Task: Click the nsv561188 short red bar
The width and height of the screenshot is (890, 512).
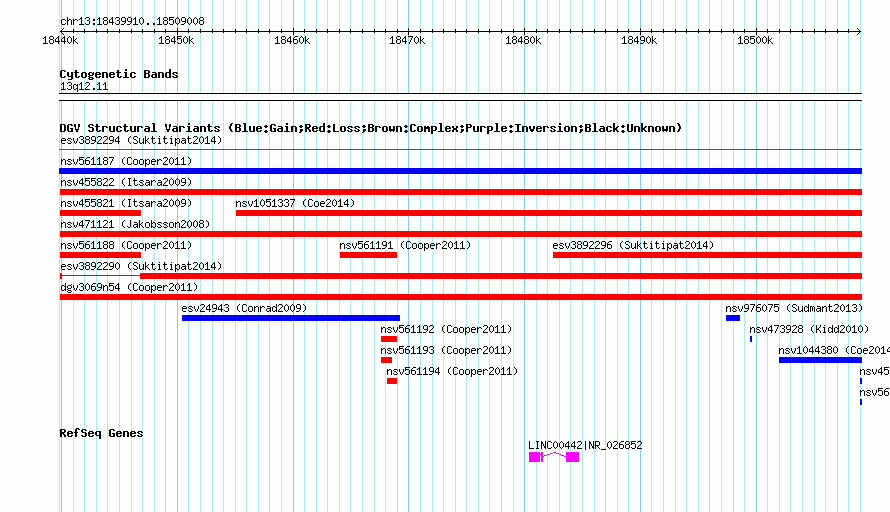Action: 100,255
